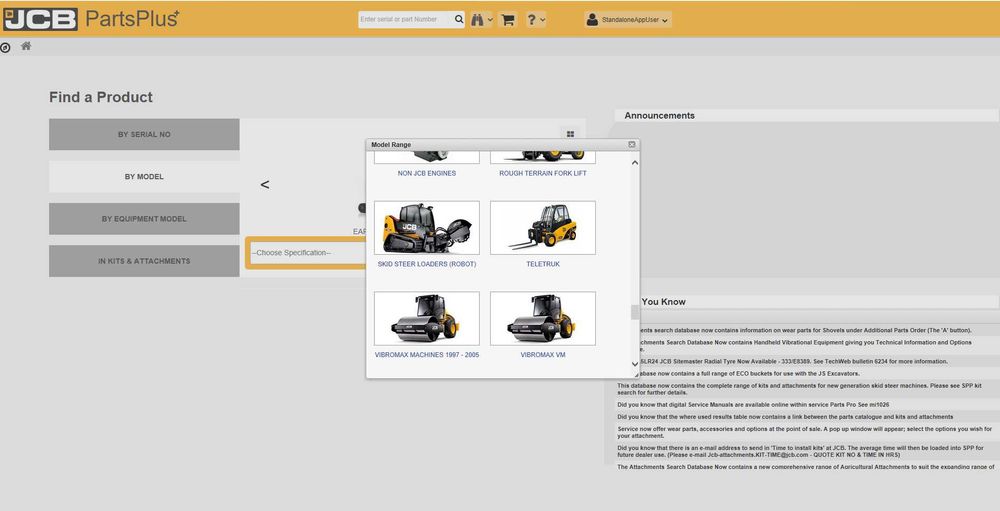Click SKID STEER LOADERS (ROBOT) link
The height and width of the screenshot is (511, 1000).
[x=427, y=264]
